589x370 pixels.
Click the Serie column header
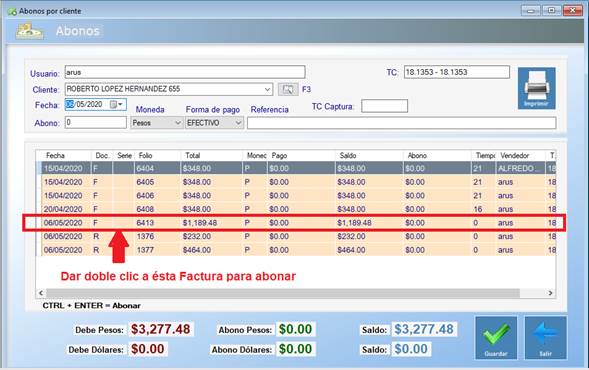(124, 156)
